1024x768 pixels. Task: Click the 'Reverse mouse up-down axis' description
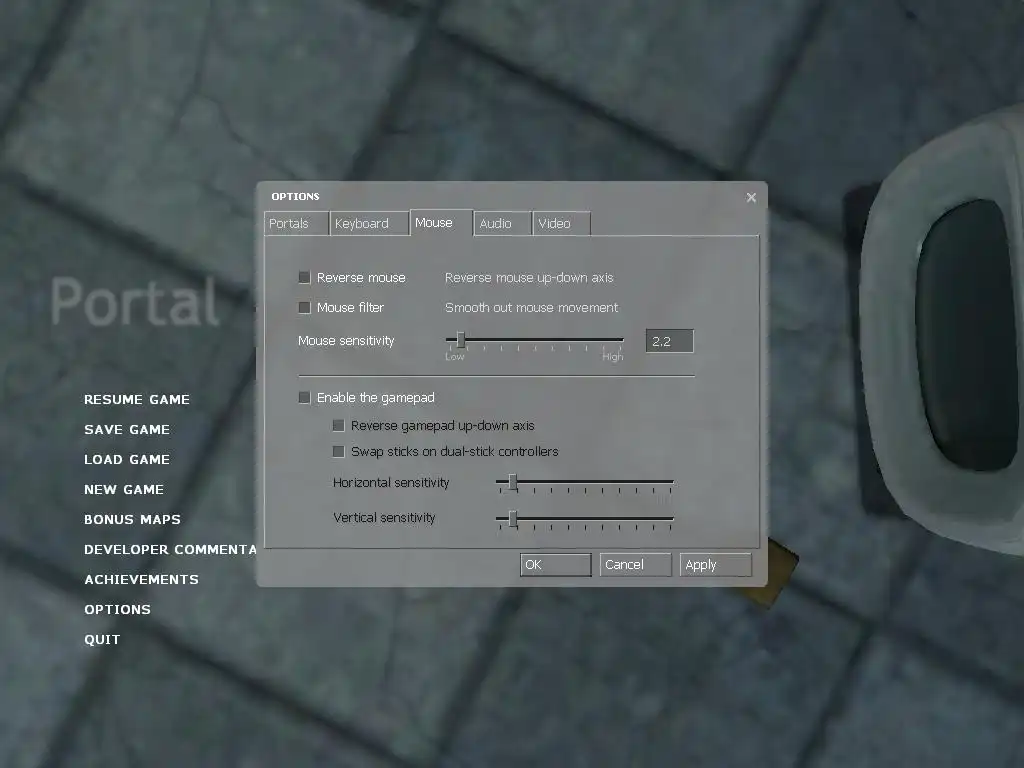coord(529,278)
